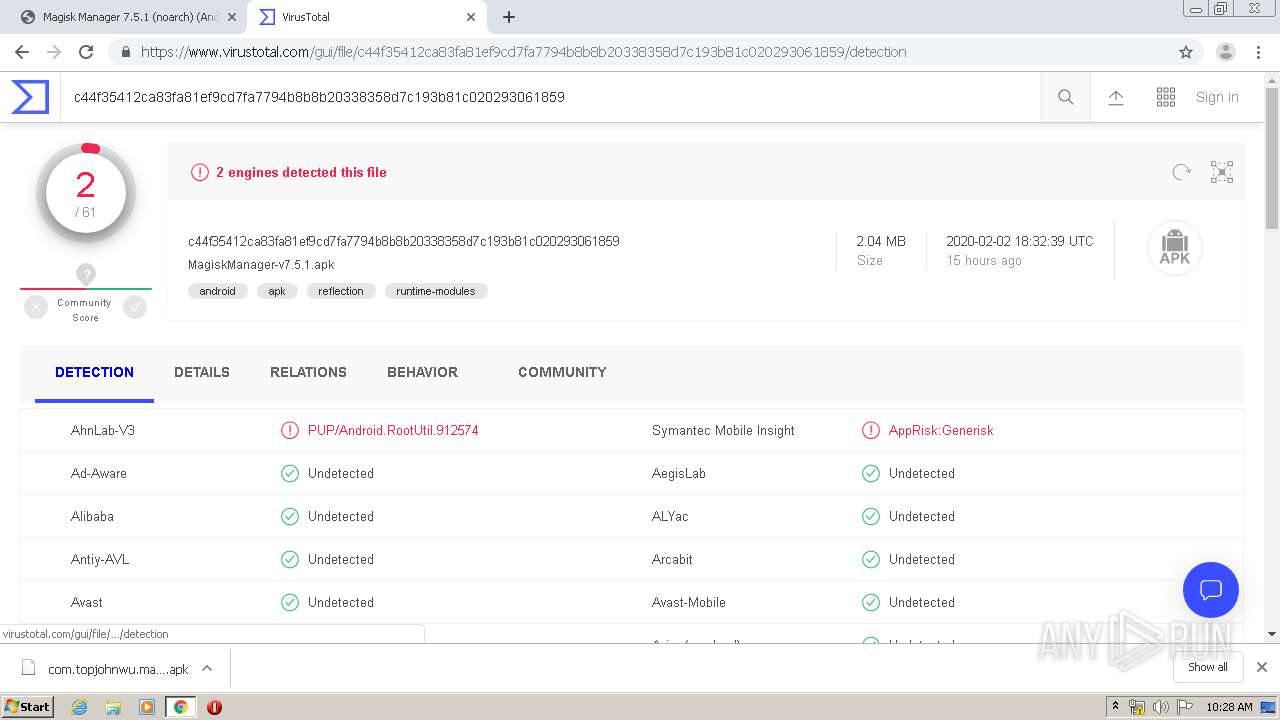Open the RELATIONS tab
Image resolution: width=1280 pixels, height=720 pixels.
tap(308, 372)
